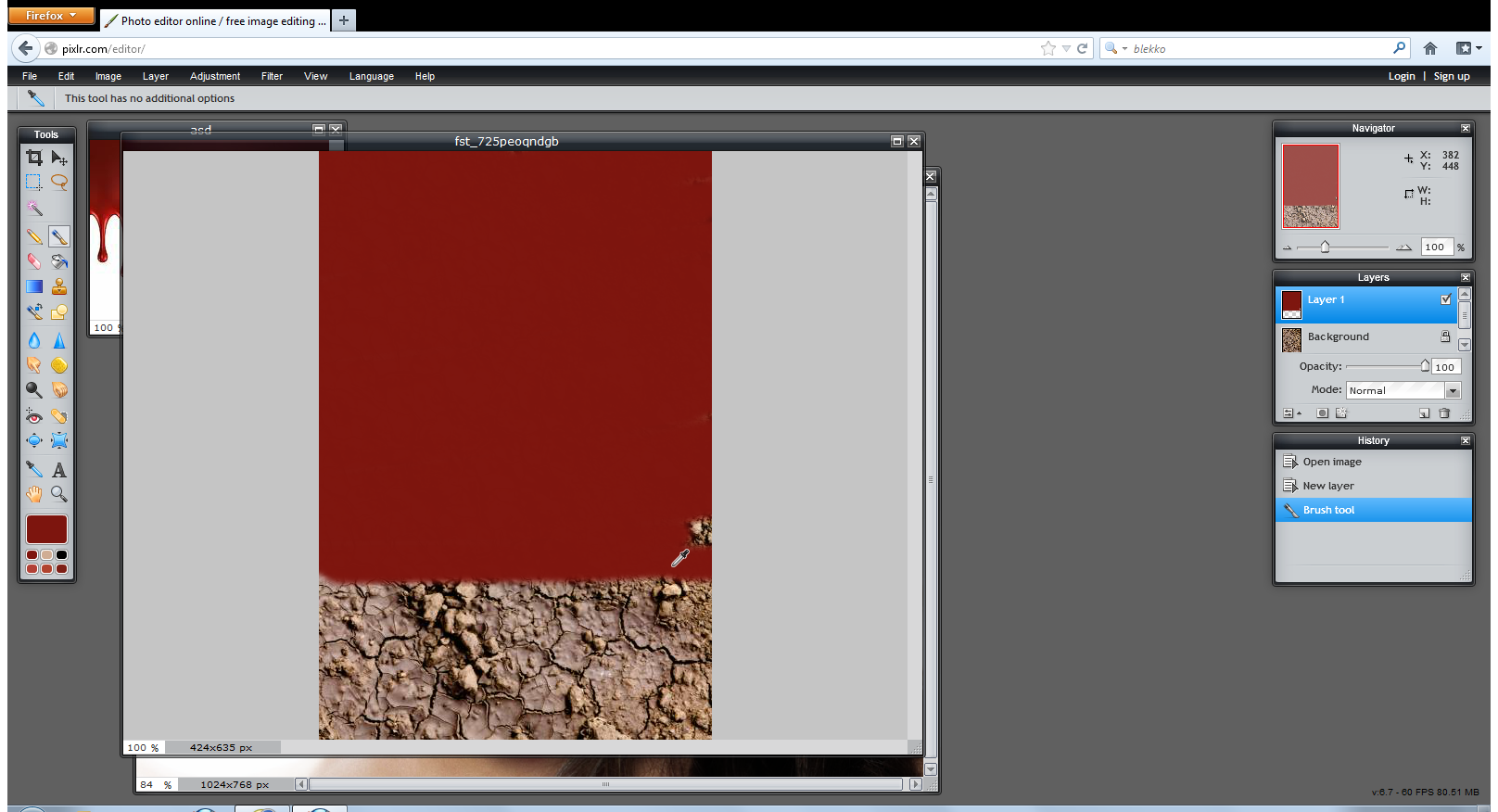This screenshot has height=812, width=1498.
Task: Go to Firefox home page
Action: coord(1430,48)
